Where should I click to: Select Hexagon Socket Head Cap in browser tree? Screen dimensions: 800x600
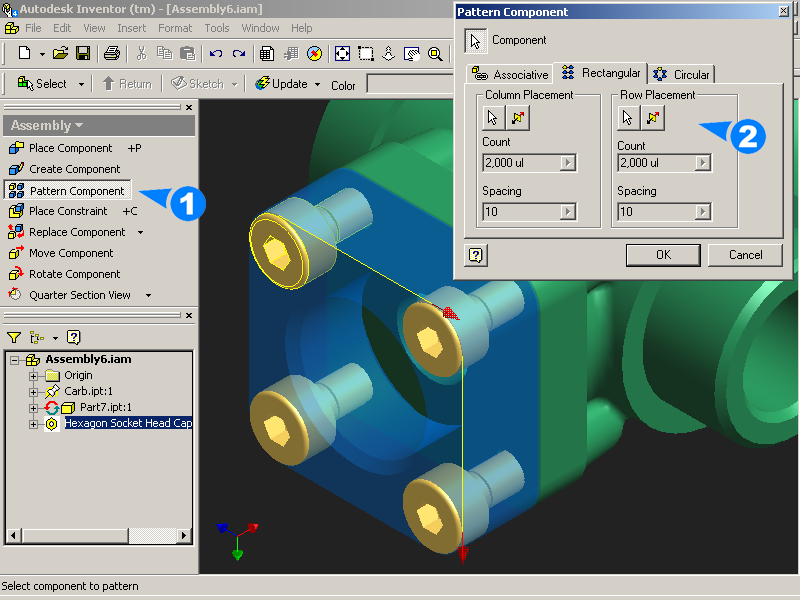128,423
